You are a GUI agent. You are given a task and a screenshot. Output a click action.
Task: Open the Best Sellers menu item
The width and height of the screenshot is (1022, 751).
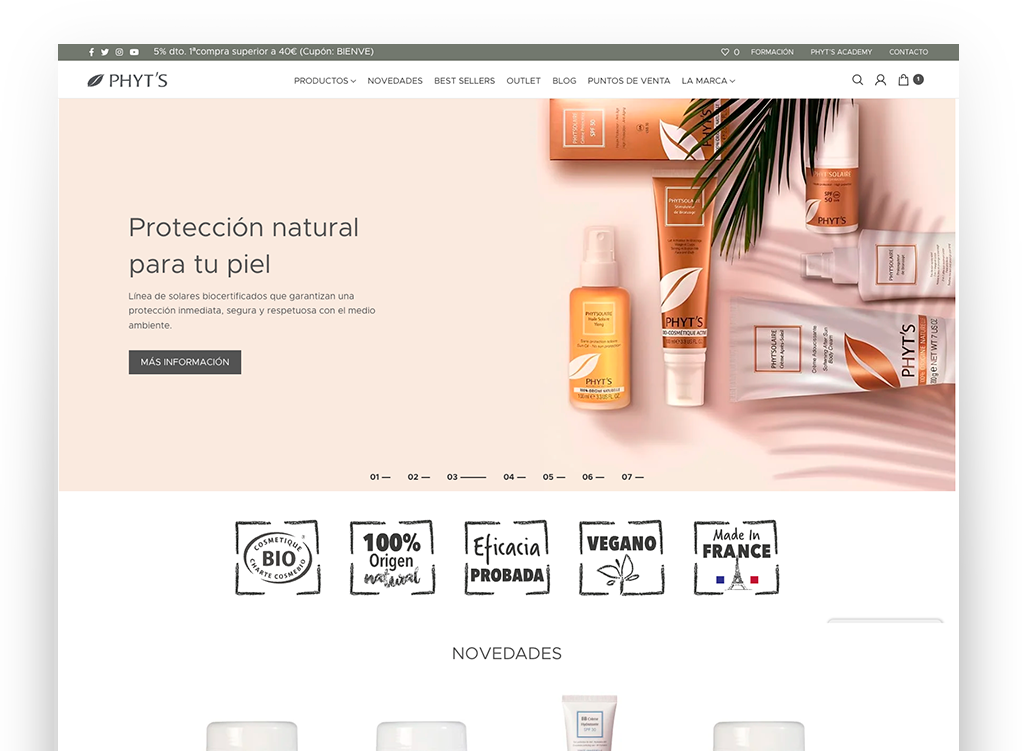464,81
